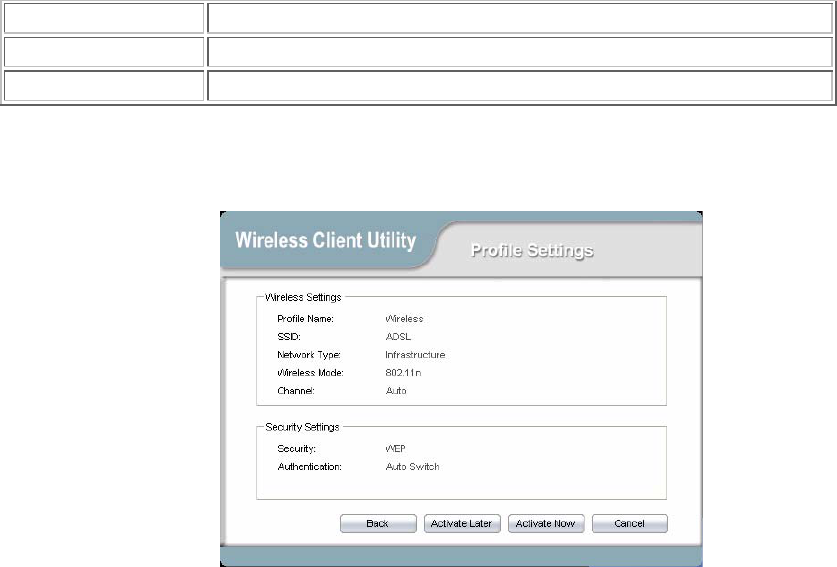
Task: Click the 'Profile Settings' heading
Action: pyautogui.click(x=532, y=250)
